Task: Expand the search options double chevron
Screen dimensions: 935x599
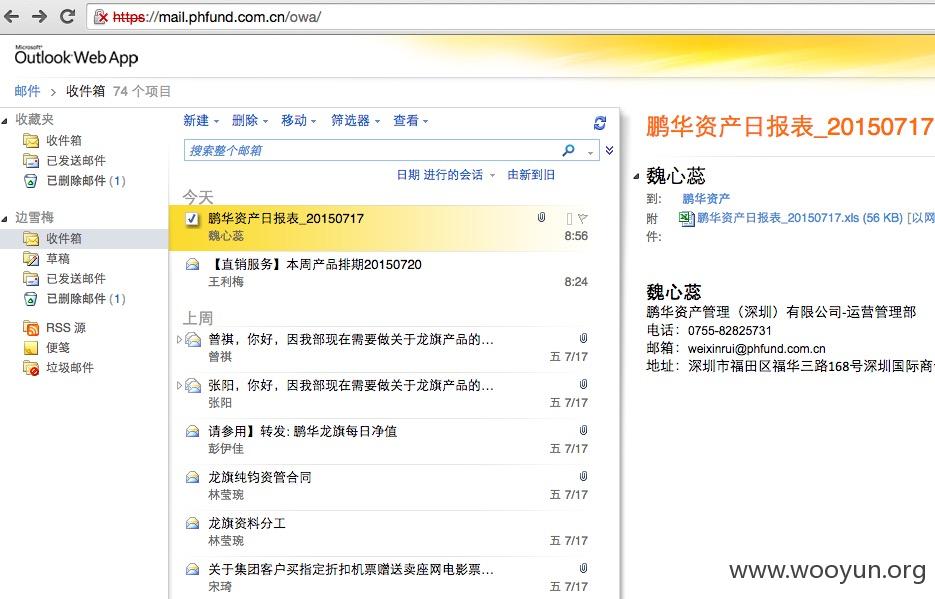Action: (x=609, y=150)
